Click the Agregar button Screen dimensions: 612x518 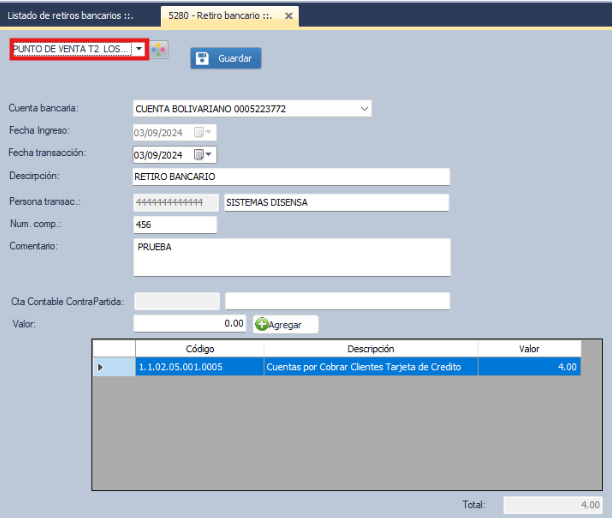pos(284,324)
